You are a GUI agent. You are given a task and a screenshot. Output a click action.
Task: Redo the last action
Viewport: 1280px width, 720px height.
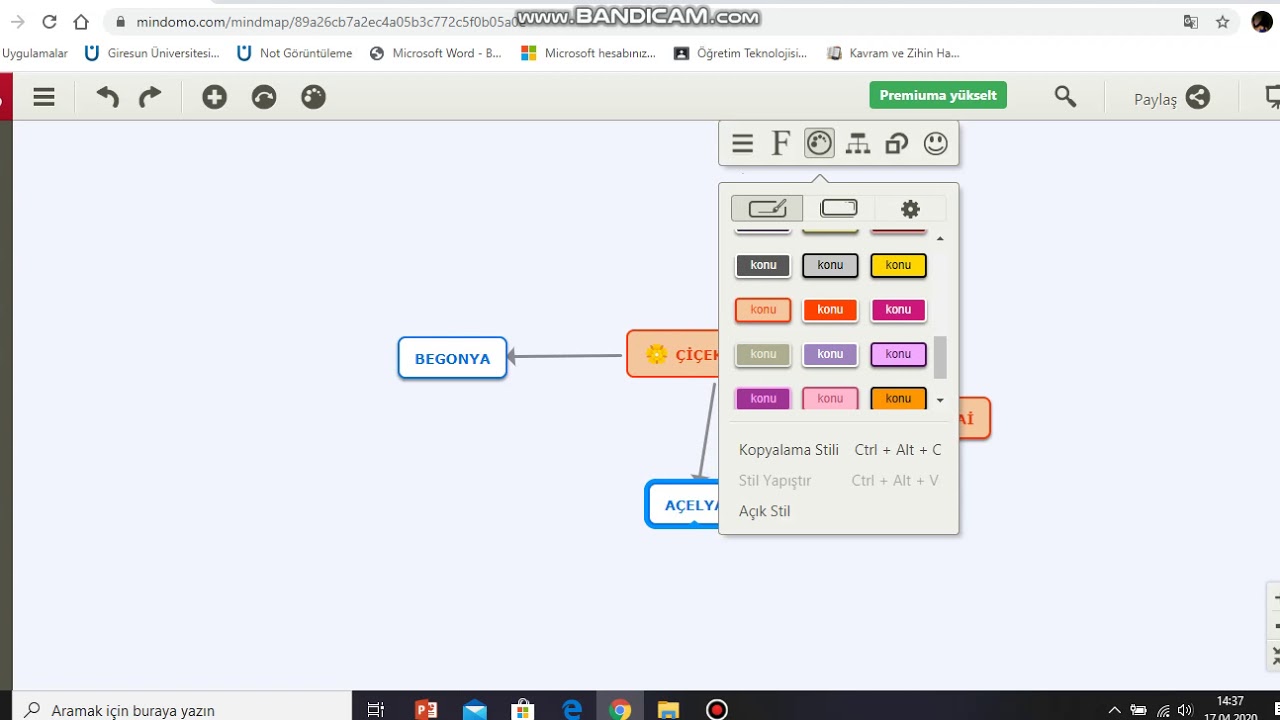(149, 97)
